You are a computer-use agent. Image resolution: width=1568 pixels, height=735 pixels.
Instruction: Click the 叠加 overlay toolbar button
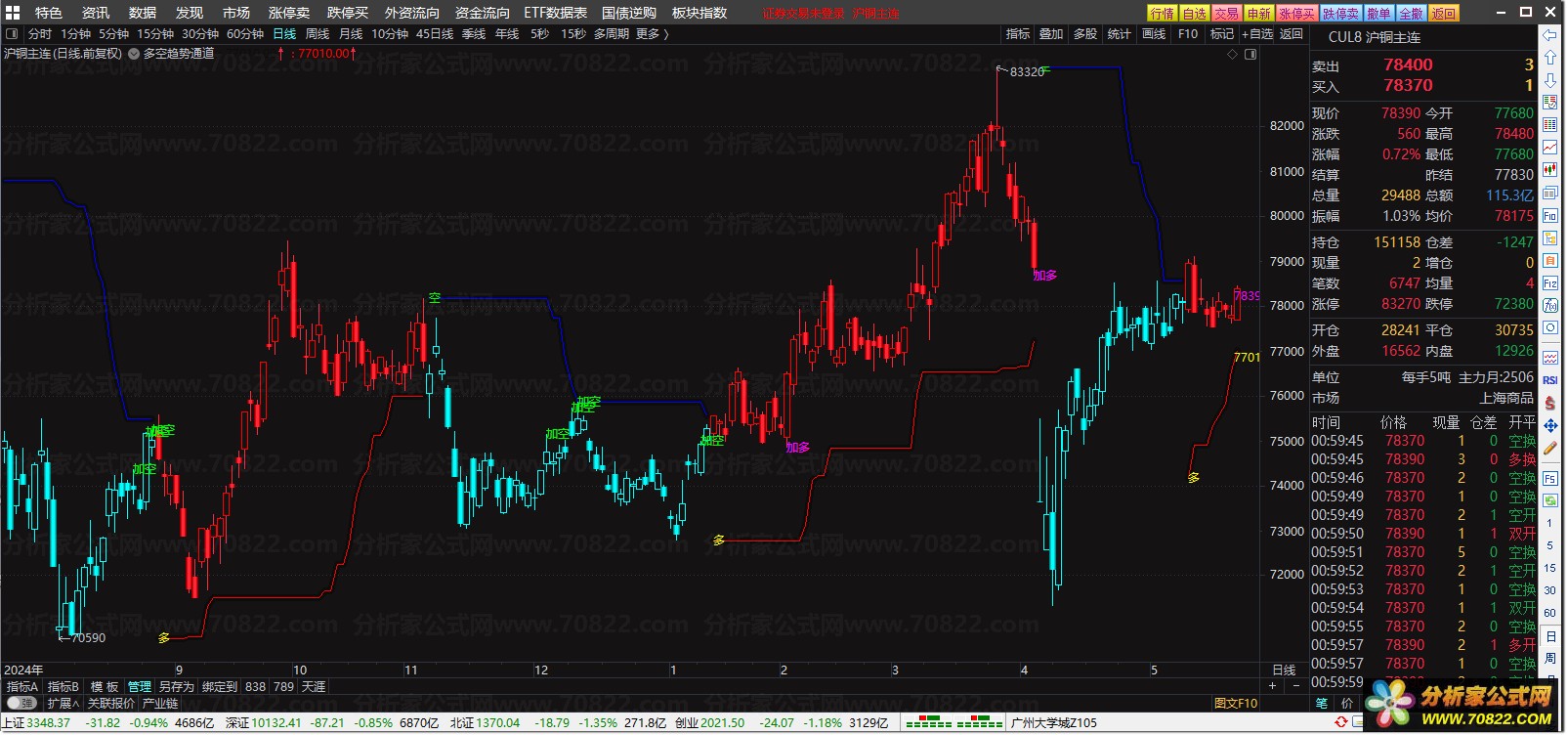click(x=1051, y=33)
